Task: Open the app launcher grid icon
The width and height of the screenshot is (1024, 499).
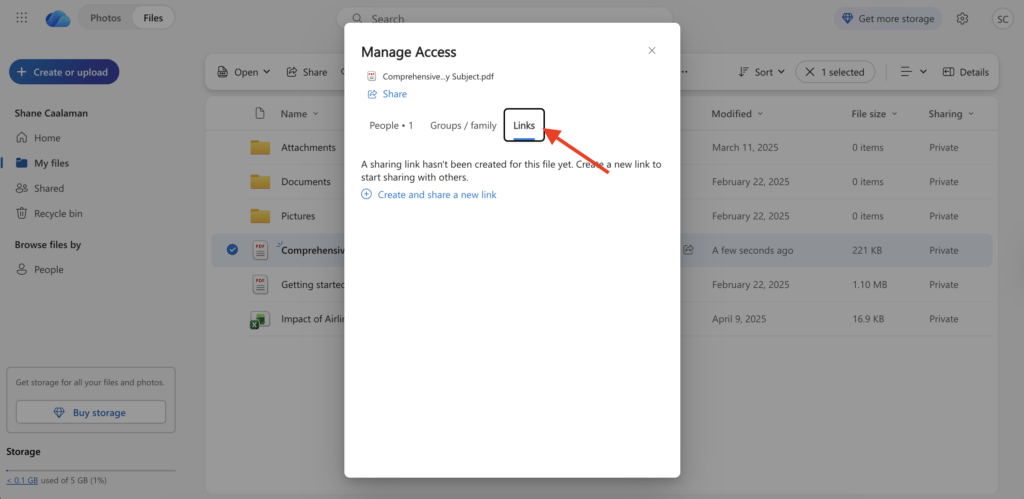Action: point(22,18)
